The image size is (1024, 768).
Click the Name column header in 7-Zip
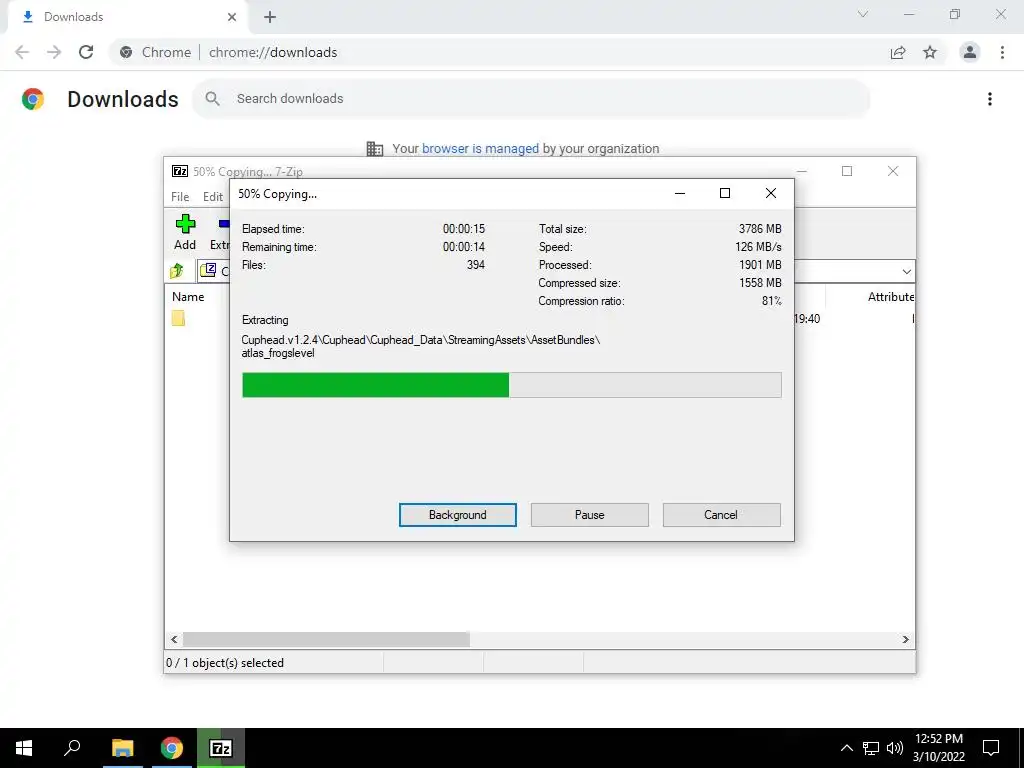188,296
